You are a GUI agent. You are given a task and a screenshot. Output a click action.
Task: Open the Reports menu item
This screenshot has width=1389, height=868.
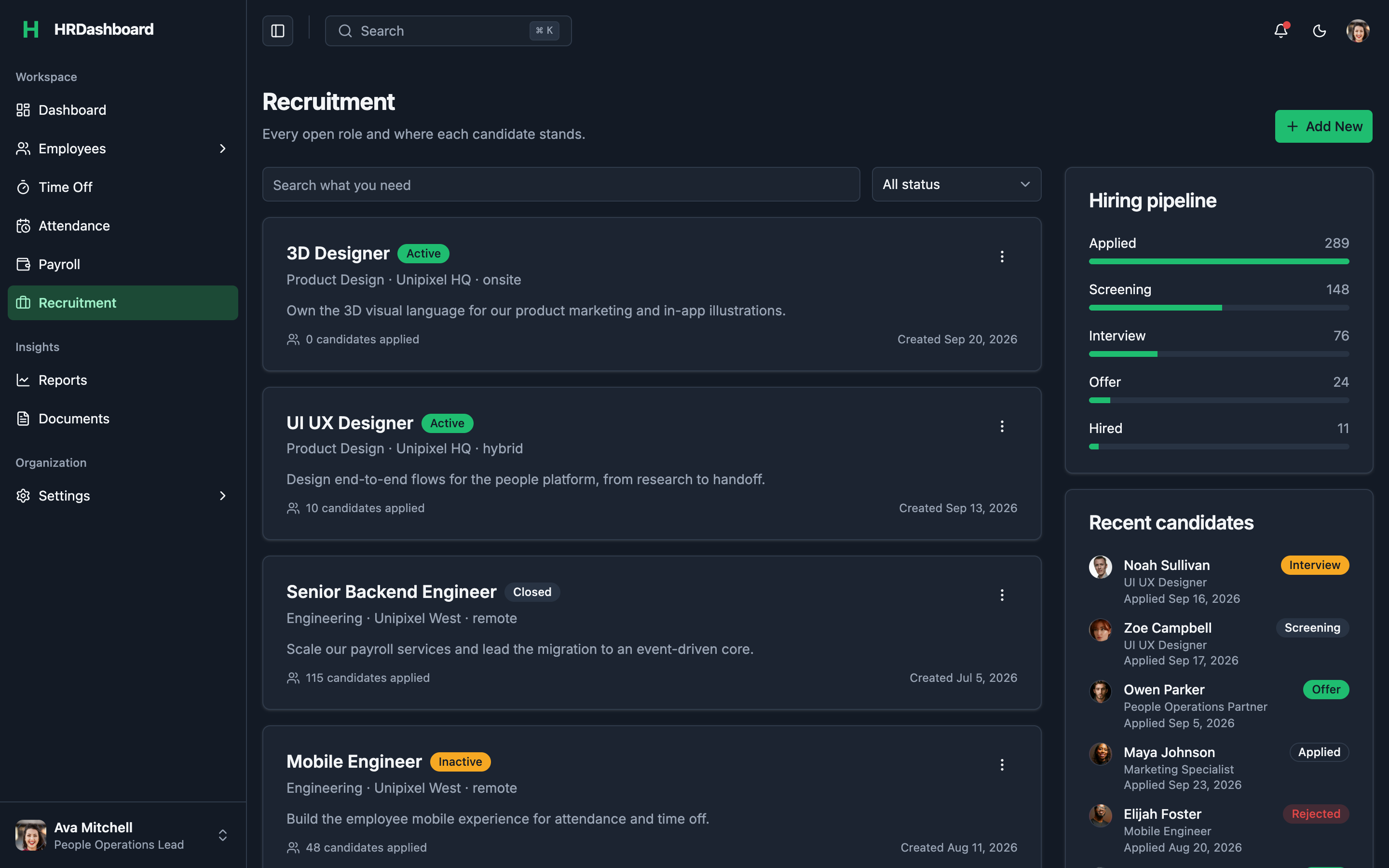tap(123, 380)
